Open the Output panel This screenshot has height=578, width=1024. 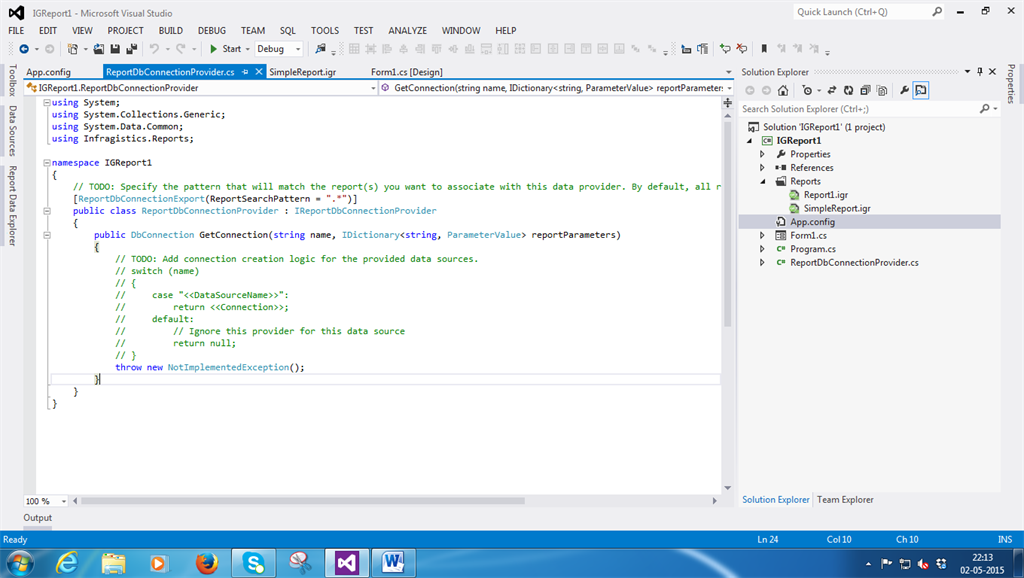[x=38, y=518]
